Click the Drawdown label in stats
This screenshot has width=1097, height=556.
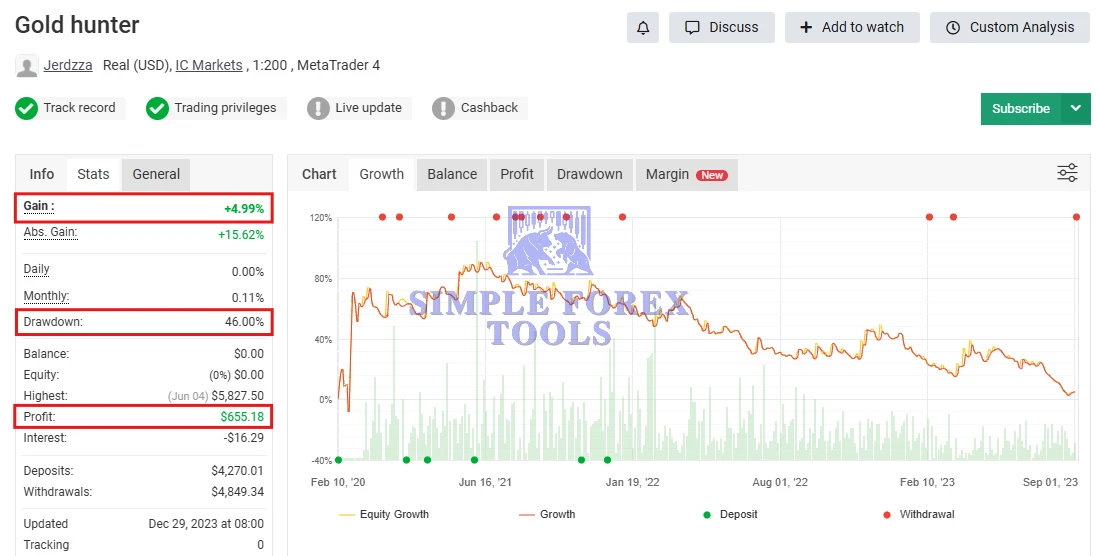coord(53,322)
